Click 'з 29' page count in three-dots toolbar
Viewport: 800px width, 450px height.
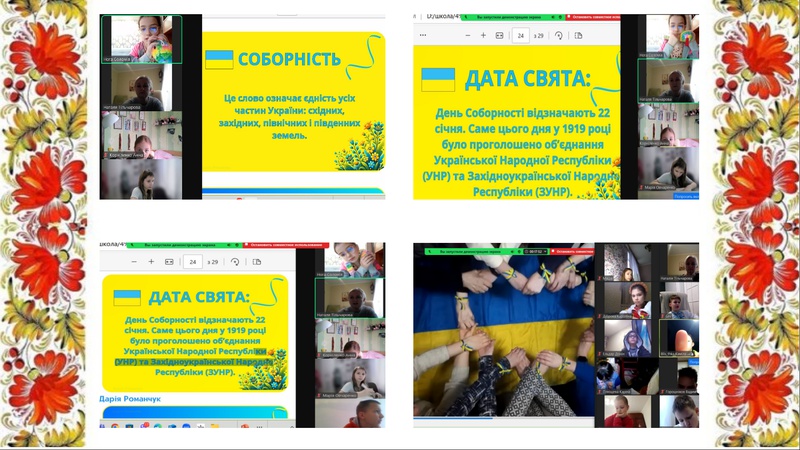pyautogui.click(x=538, y=36)
